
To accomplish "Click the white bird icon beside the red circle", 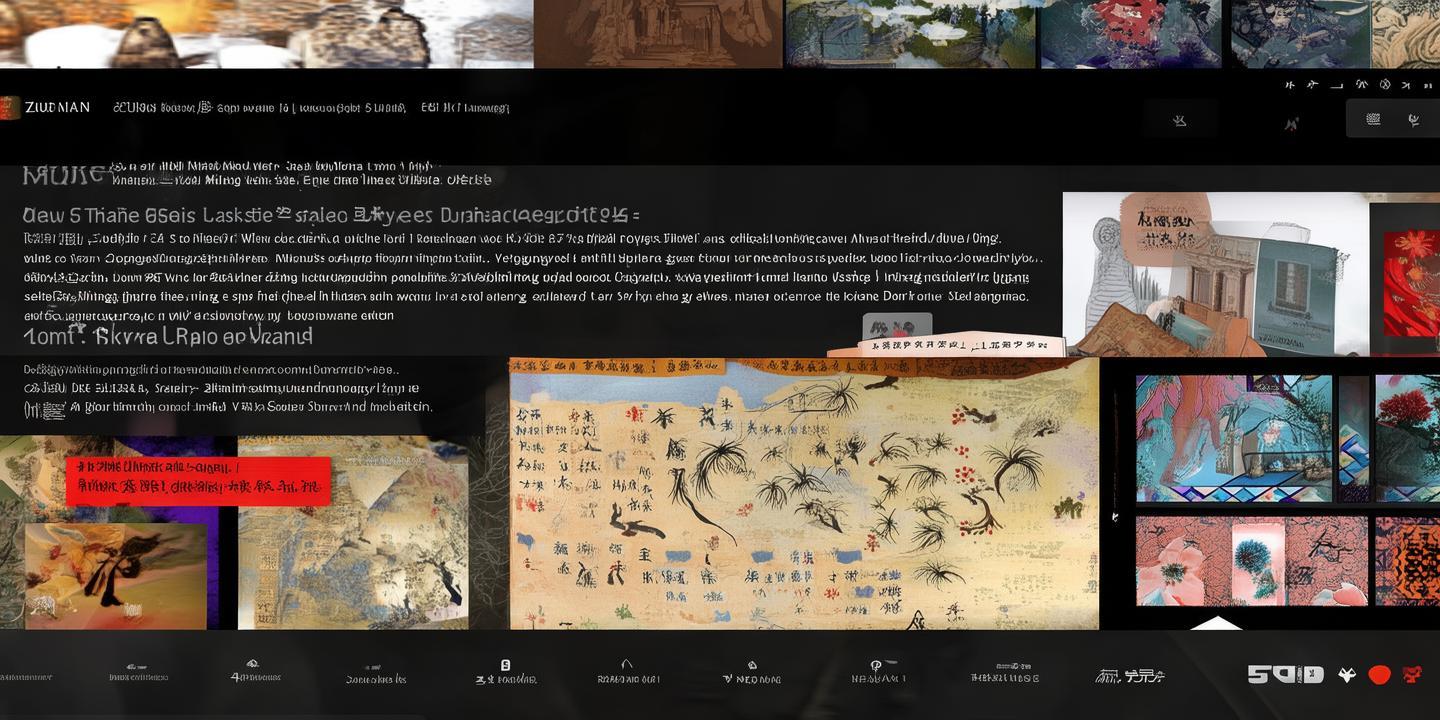I will click(x=1347, y=675).
